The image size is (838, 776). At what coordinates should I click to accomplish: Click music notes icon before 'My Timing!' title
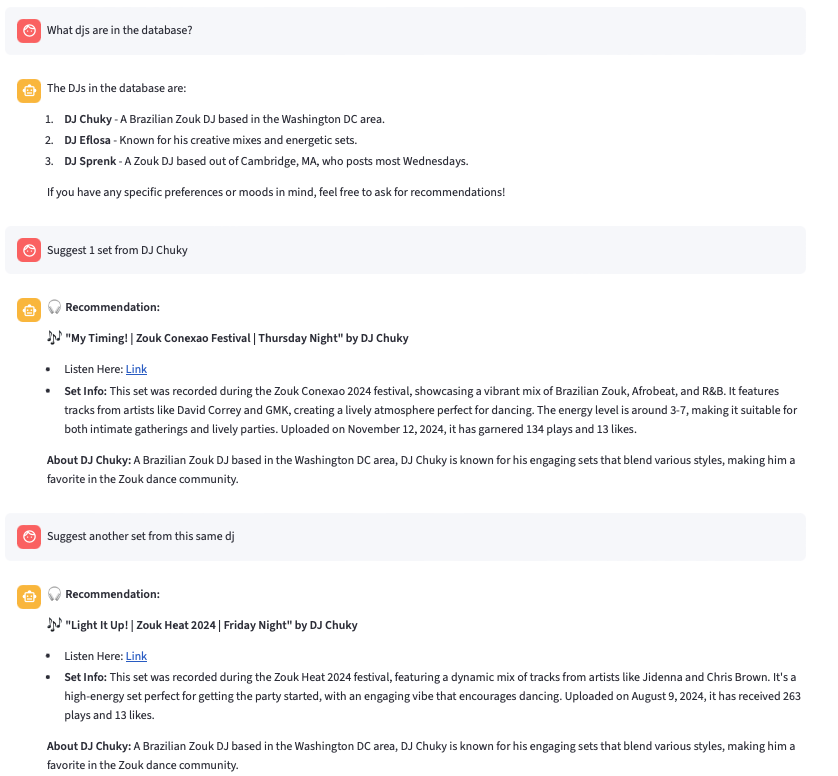pyautogui.click(x=54, y=338)
